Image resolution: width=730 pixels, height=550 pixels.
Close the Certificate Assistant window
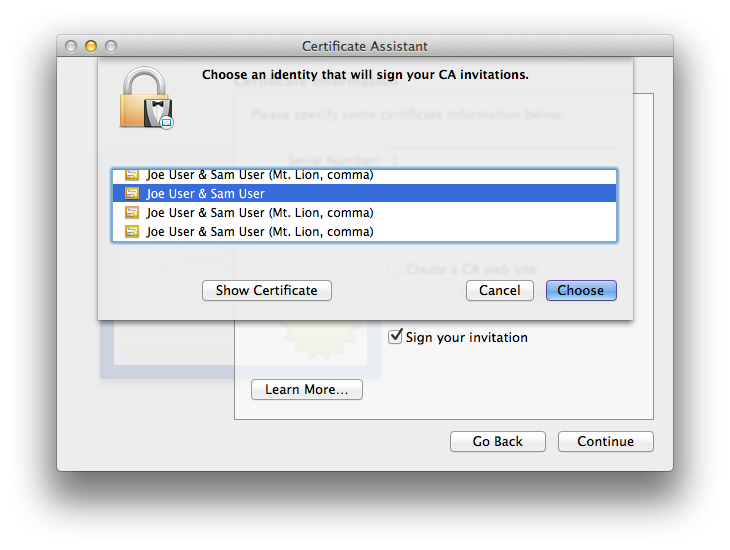click(x=71, y=46)
